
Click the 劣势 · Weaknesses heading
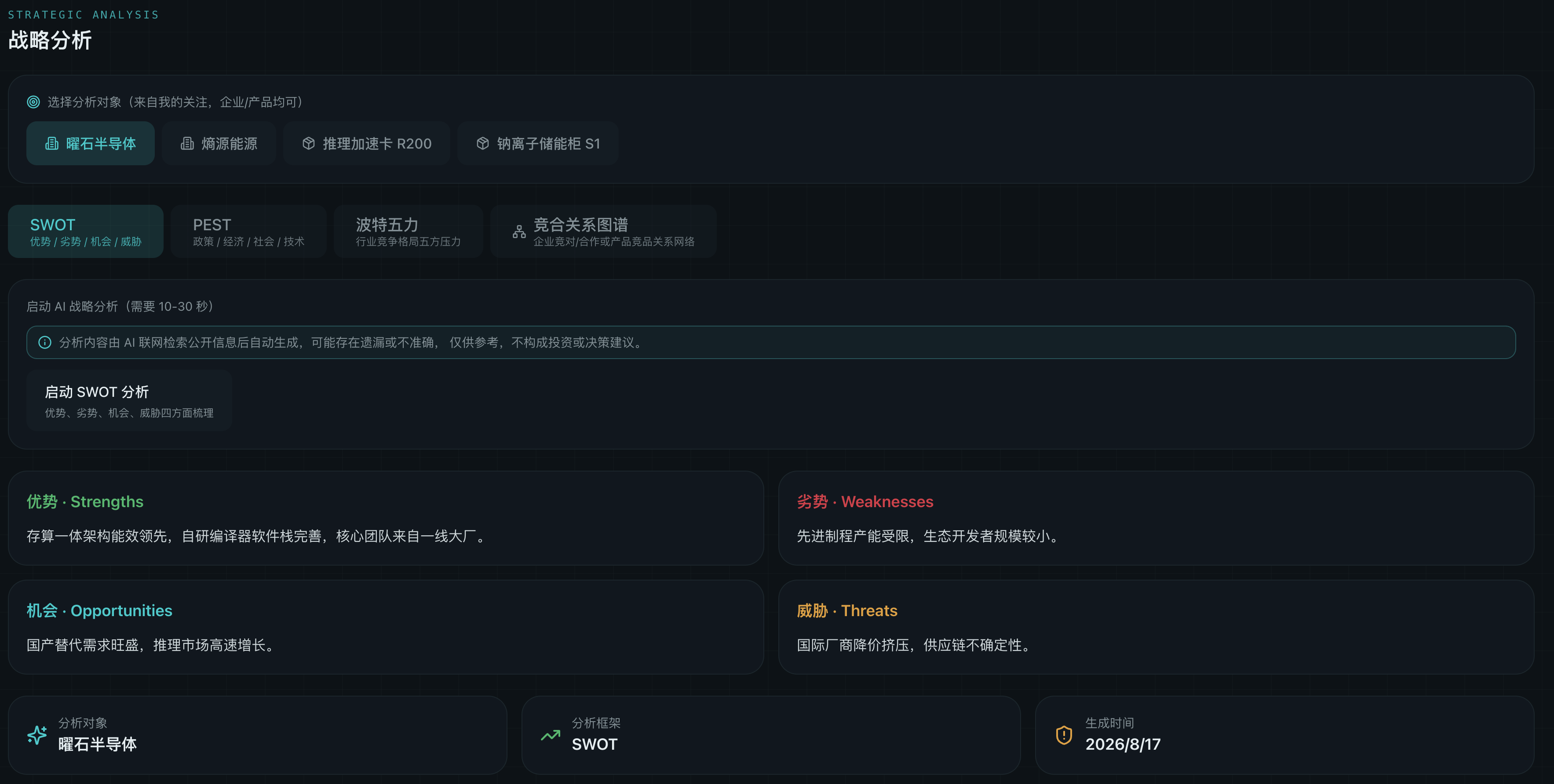tap(865, 502)
